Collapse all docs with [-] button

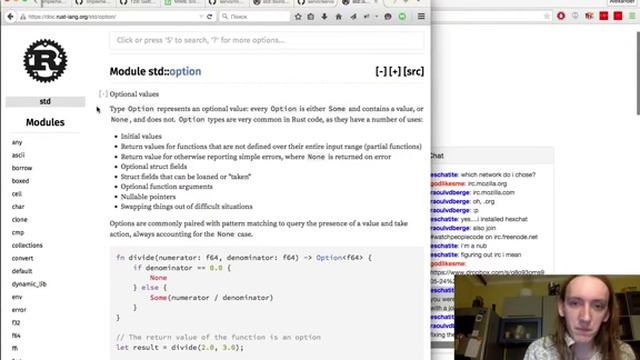click(381, 71)
